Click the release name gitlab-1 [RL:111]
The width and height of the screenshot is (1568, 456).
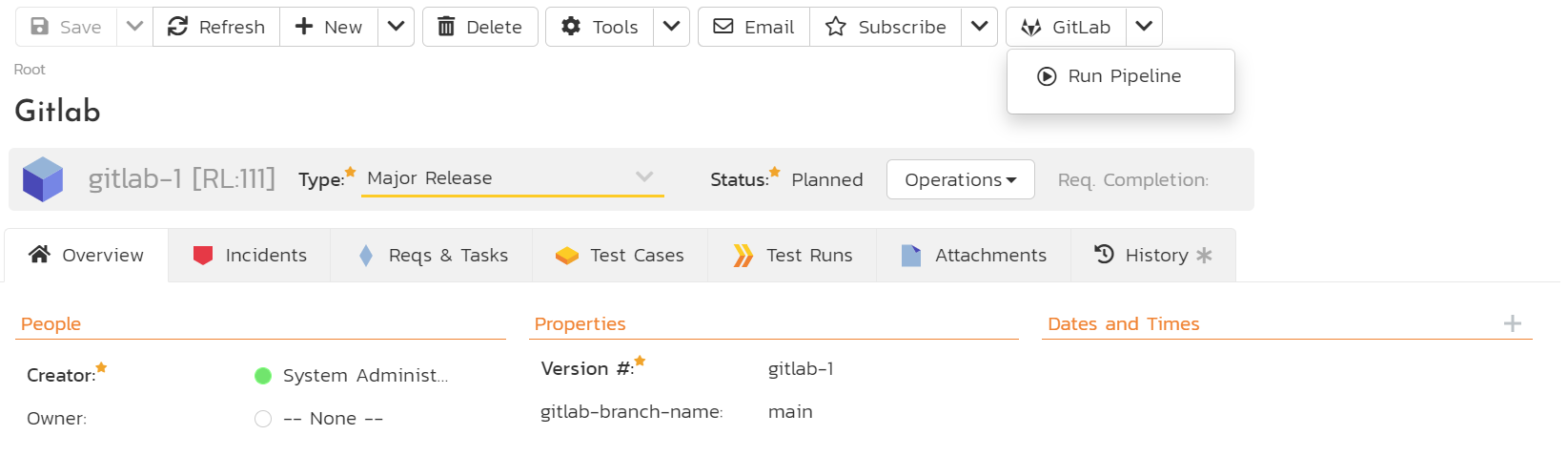pos(182,178)
